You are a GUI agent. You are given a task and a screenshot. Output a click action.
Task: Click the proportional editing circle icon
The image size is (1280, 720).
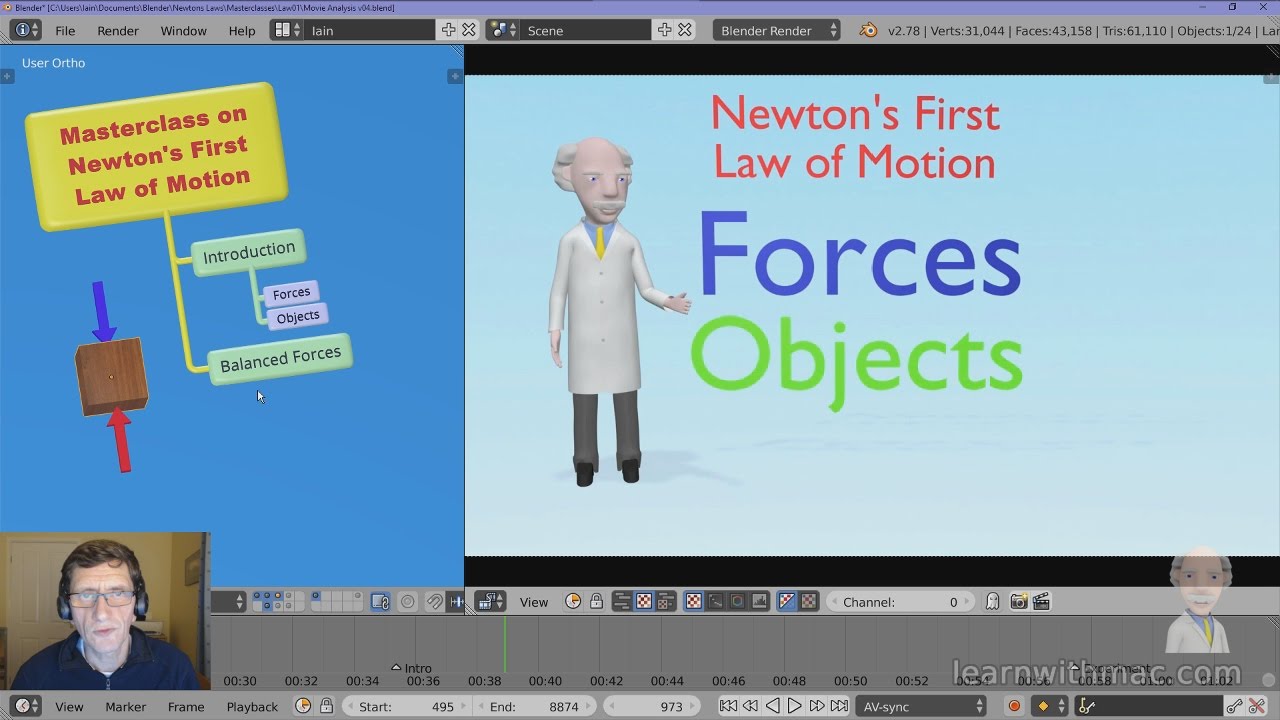coord(407,602)
